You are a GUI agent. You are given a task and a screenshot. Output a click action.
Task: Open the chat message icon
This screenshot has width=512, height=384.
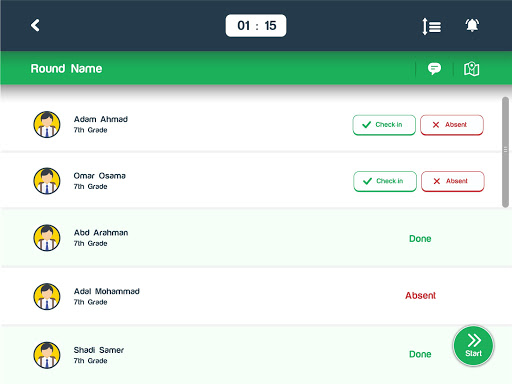[434, 69]
